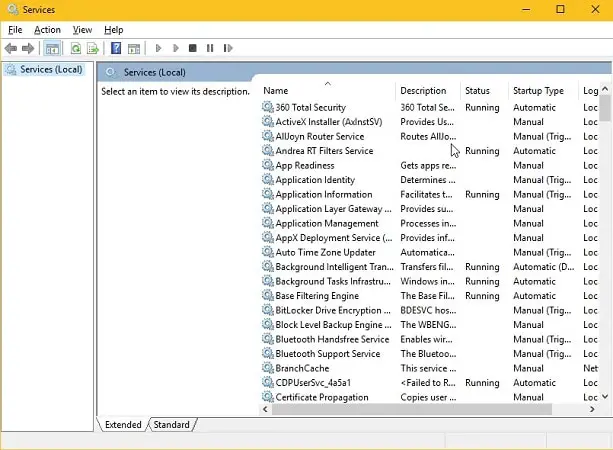Toggle Show/Hide Console Tree icon
Screen dimensions: 613x450
tap(52, 48)
